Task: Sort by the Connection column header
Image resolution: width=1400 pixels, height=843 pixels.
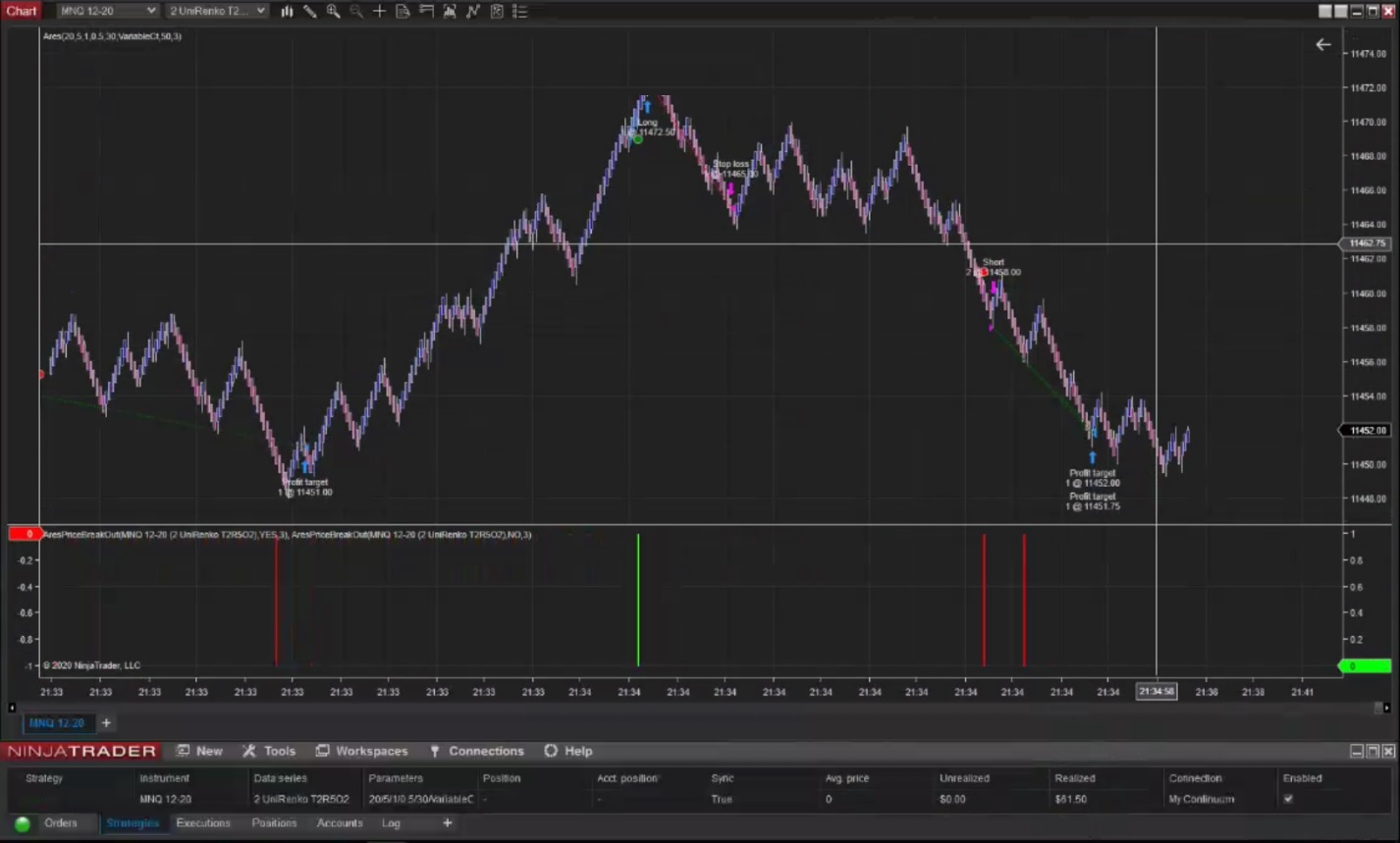Action: [x=1195, y=778]
